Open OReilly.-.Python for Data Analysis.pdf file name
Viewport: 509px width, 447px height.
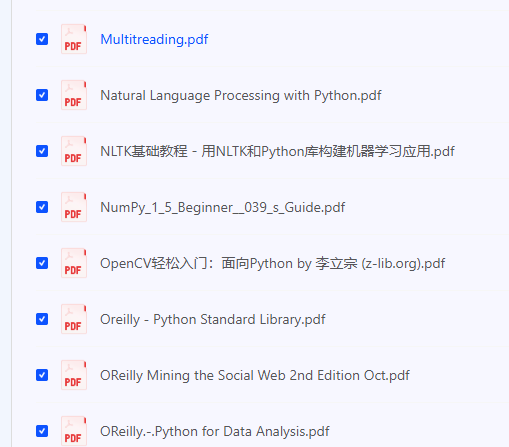point(215,432)
